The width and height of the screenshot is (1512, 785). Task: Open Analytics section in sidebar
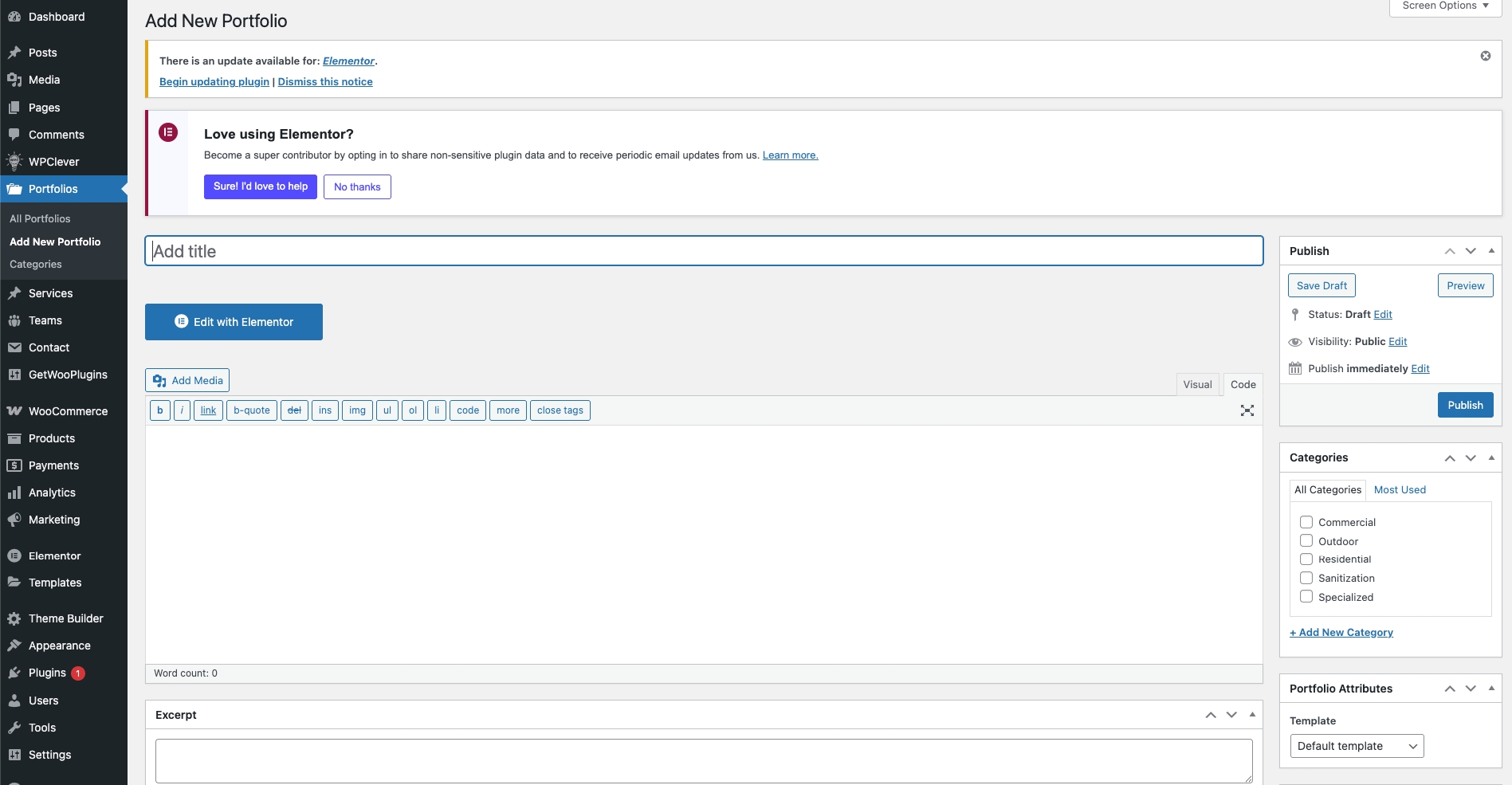[x=52, y=493]
